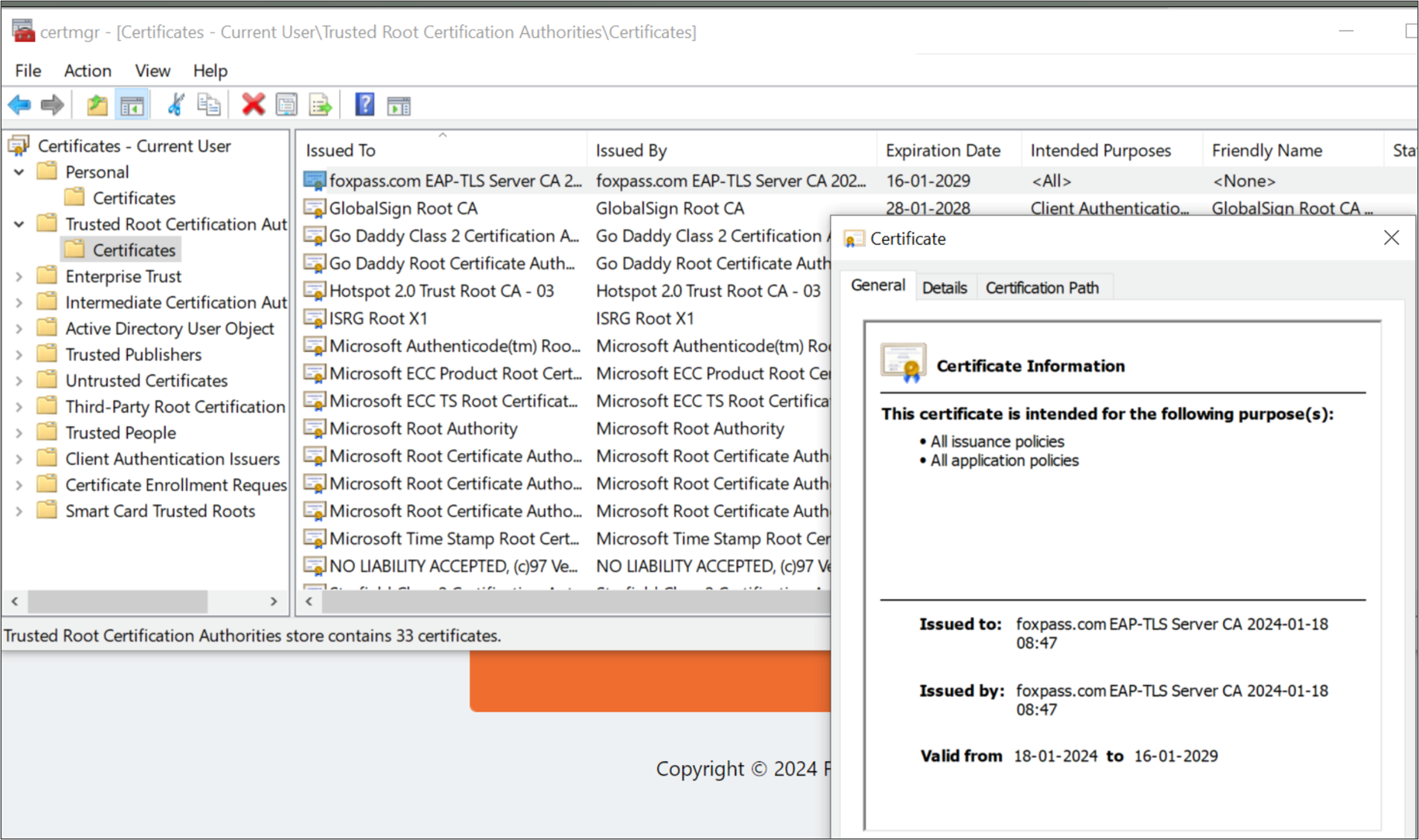1419x840 pixels.
Task: Expand the Trusted Publishers node
Action: coord(19,355)
